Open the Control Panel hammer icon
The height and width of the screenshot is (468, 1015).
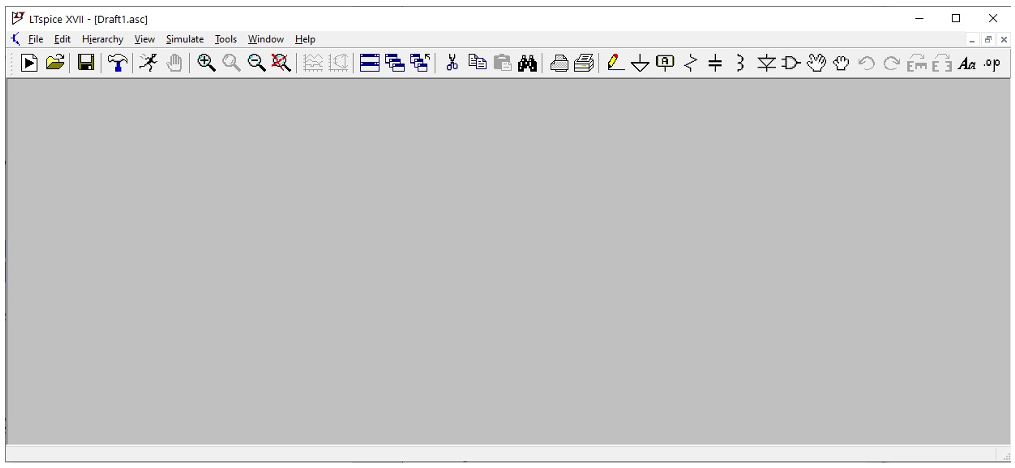[117, 63]
